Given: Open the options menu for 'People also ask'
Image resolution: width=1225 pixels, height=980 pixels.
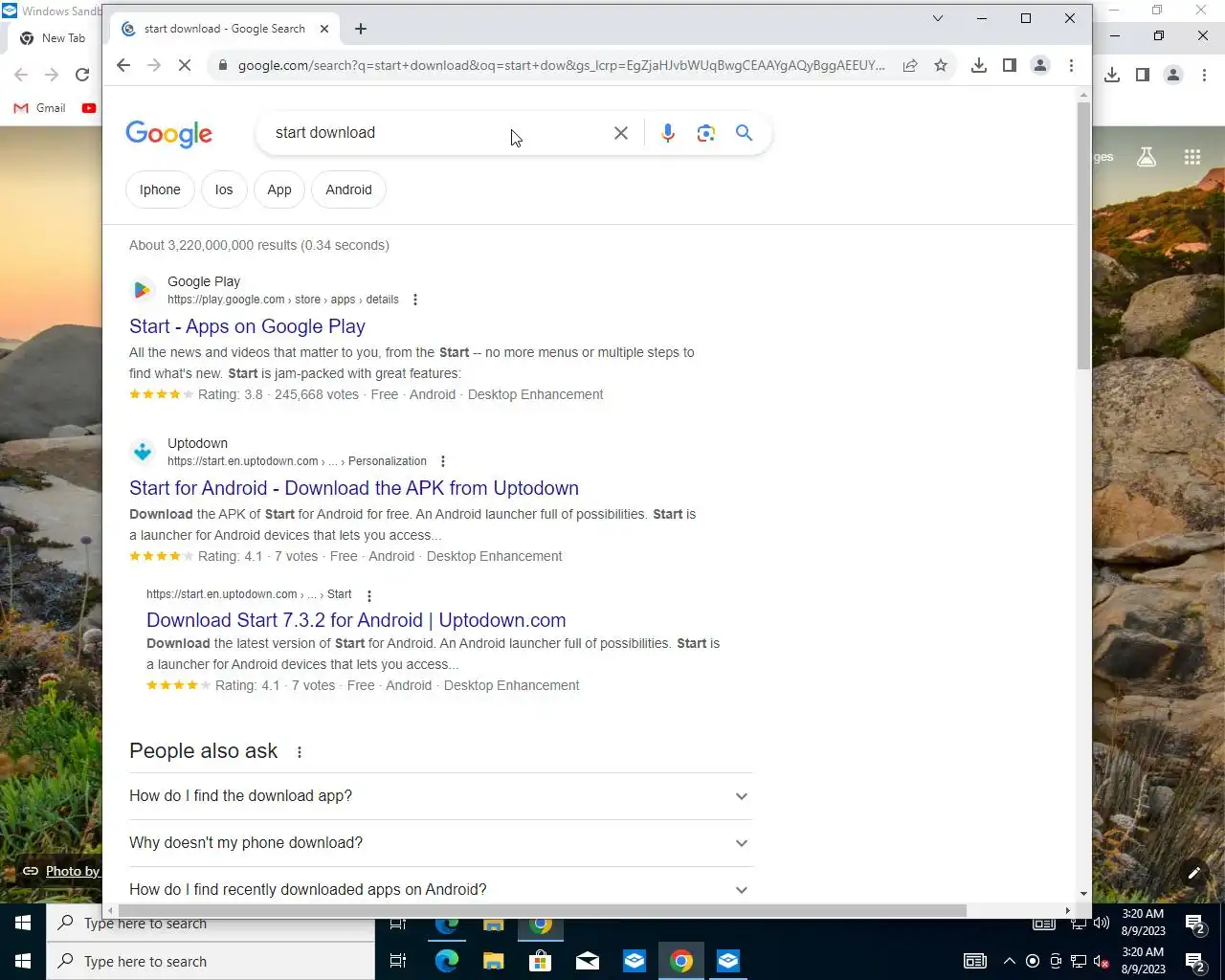Looking at the screenshot, I should point(300,752).
